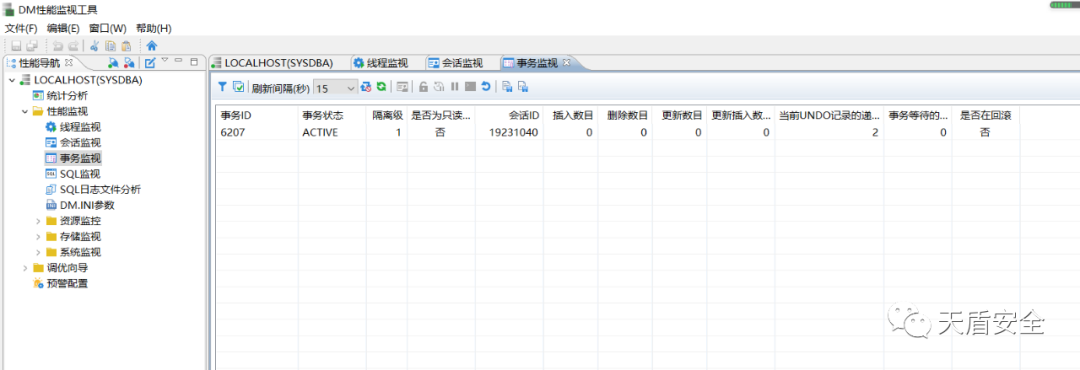This screenshot has width=1080, height=370.
Task: Stop auto refresh icon beside interval
Action: click(366, 87)
